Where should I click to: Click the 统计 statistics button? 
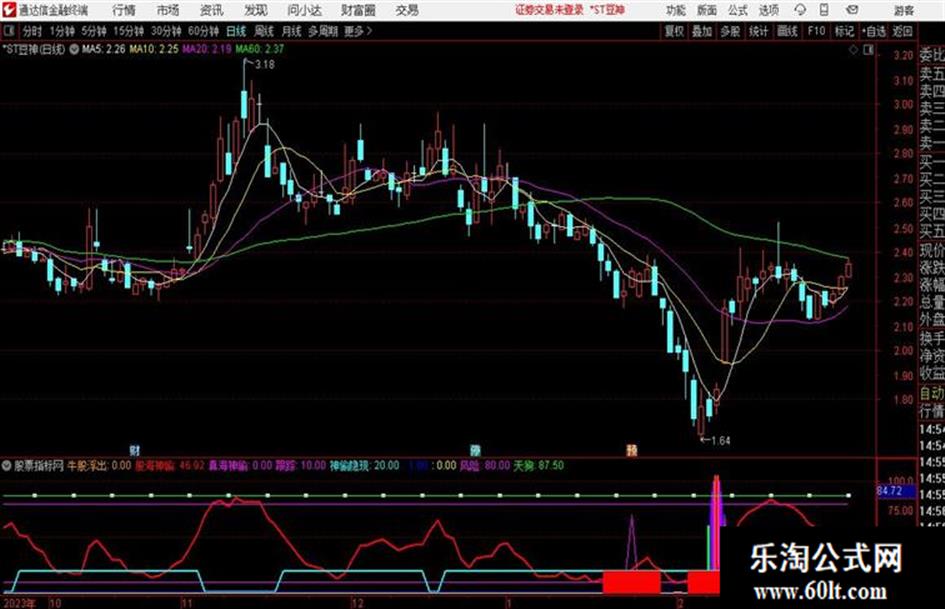coord(758,31)
